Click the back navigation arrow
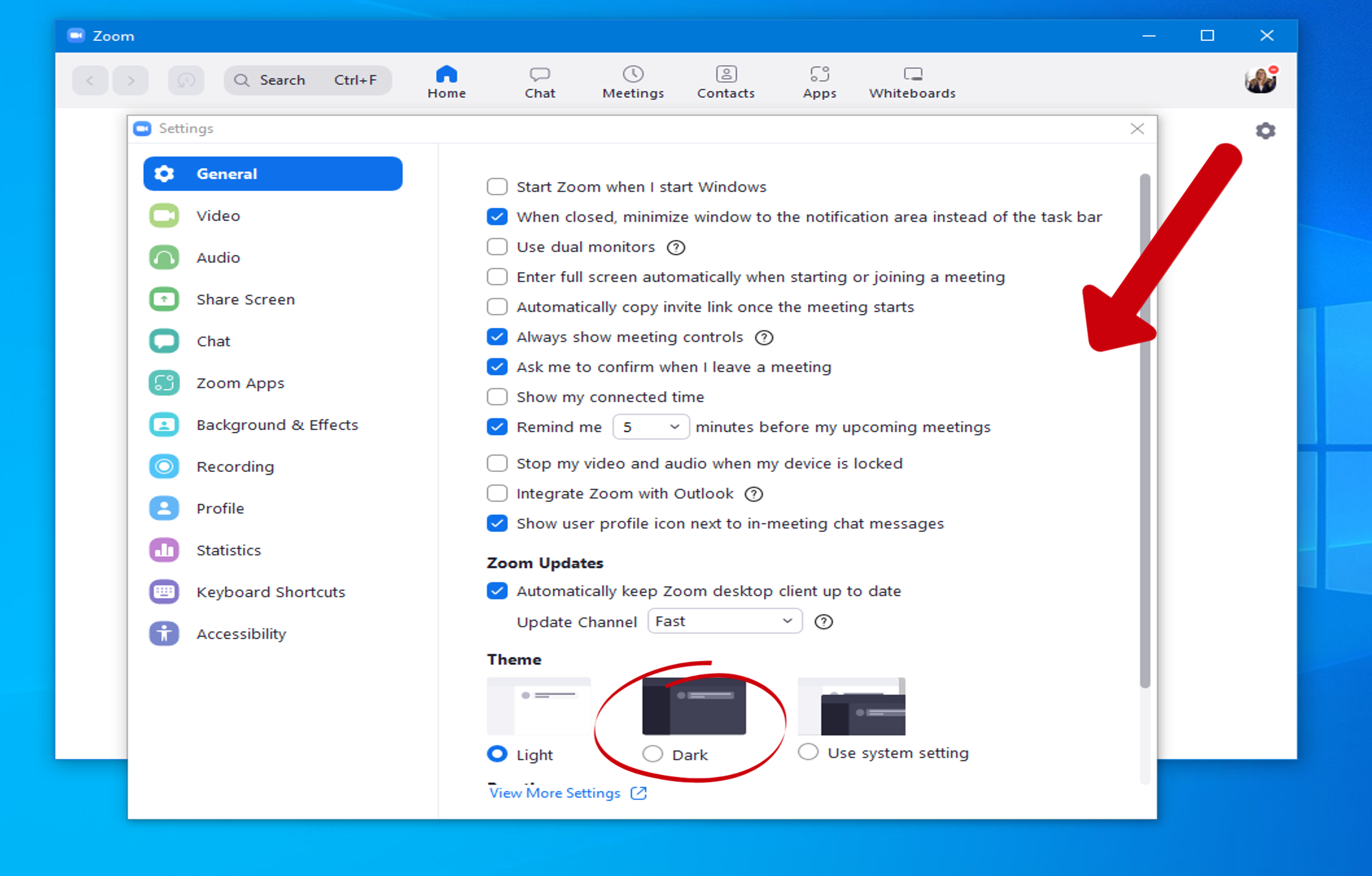1372x876 pixels. (x=90, y=80)
